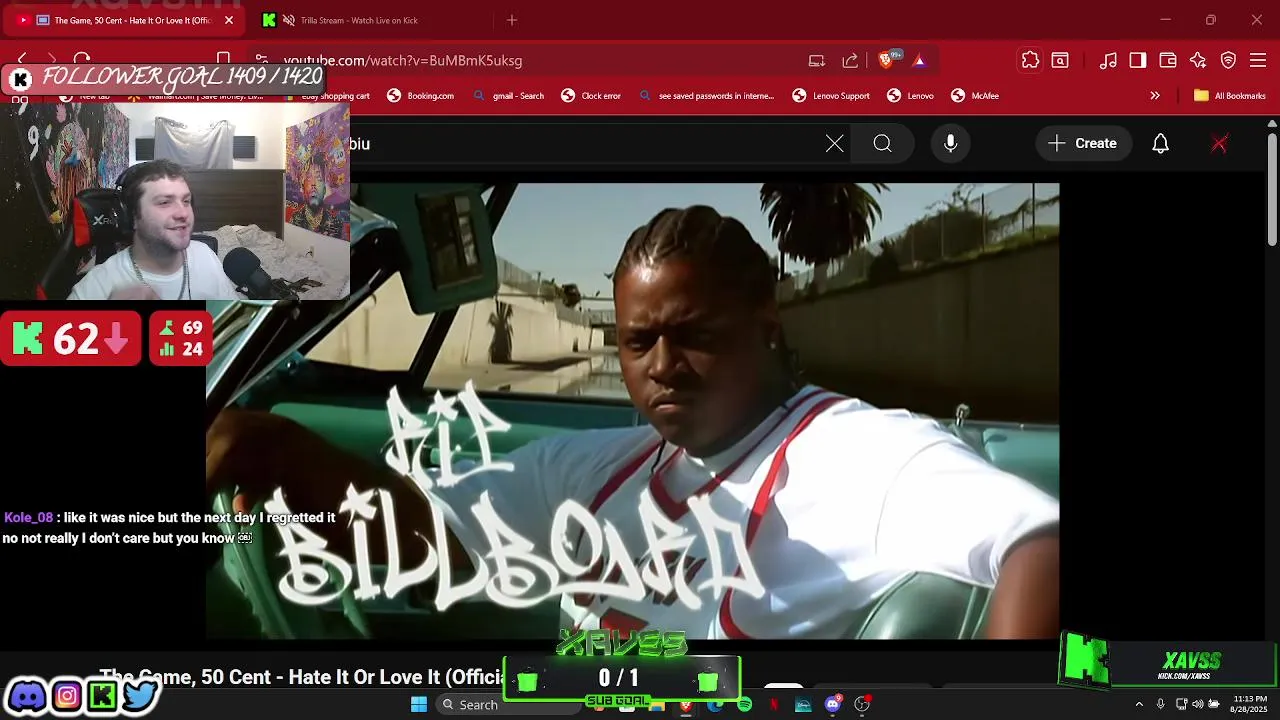Click the install app icon in address bar
1280x720 pixels.
[x=817, y=60]
